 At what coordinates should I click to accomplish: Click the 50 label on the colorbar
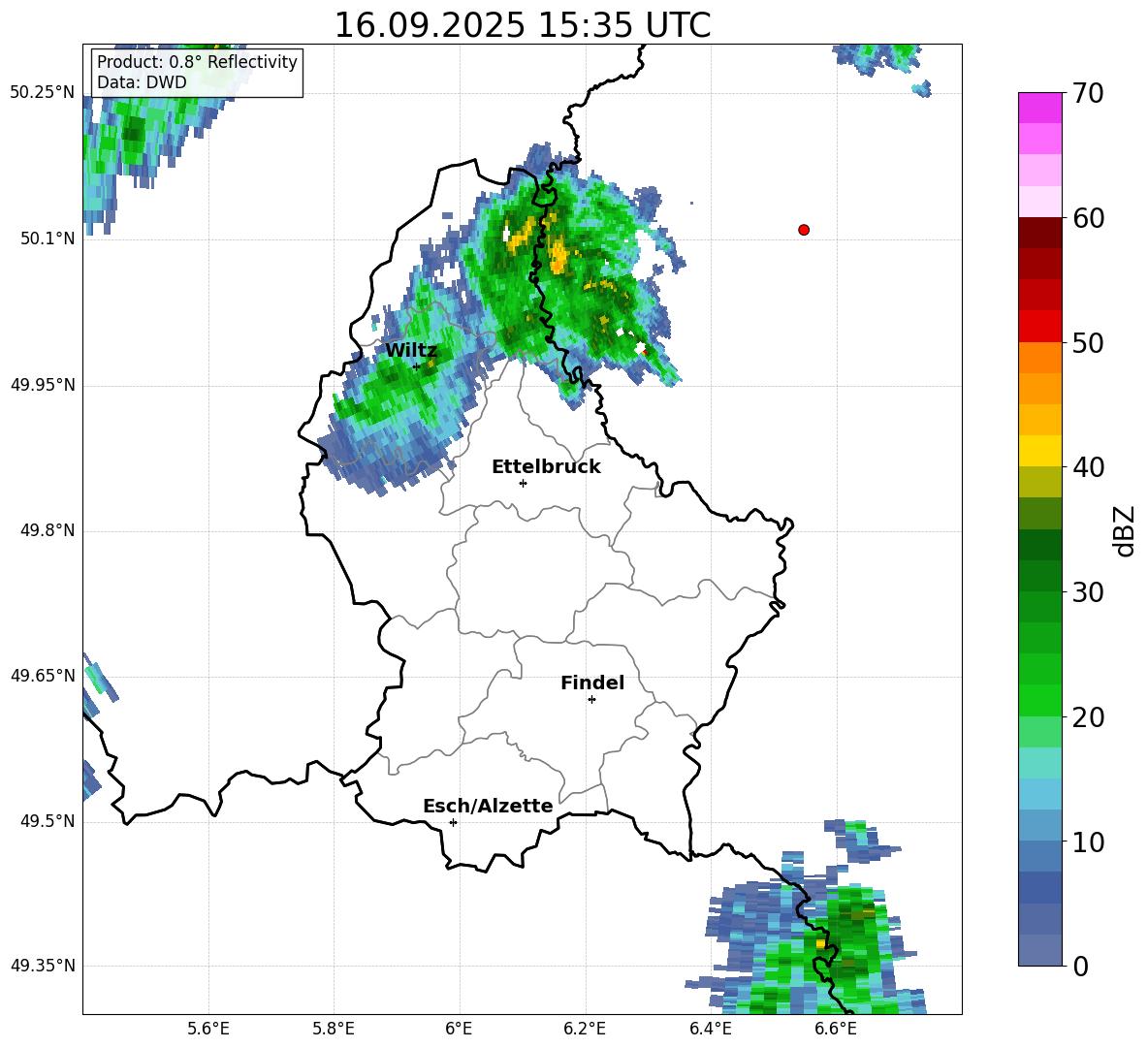tap(1088, 342)
